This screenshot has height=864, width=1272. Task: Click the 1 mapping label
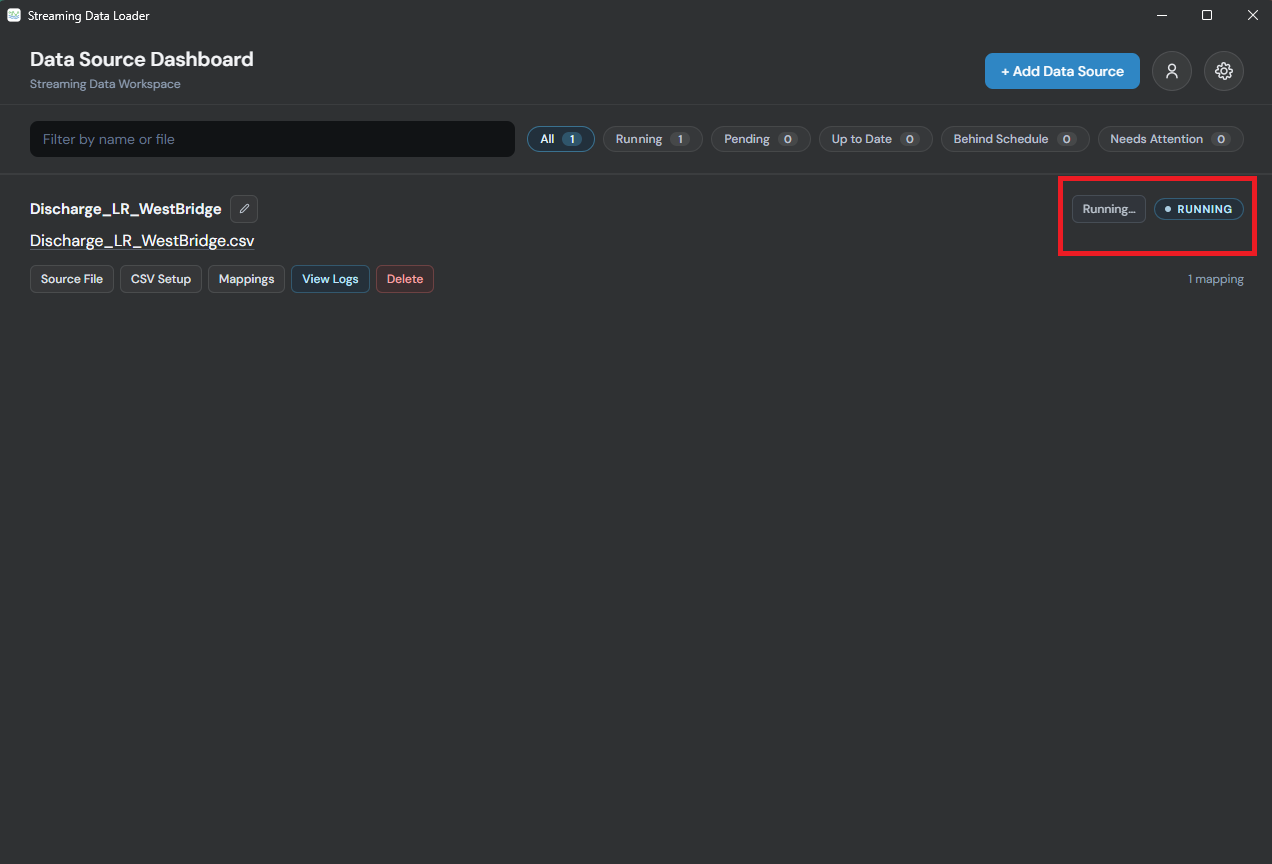(x=1216, y=279)
